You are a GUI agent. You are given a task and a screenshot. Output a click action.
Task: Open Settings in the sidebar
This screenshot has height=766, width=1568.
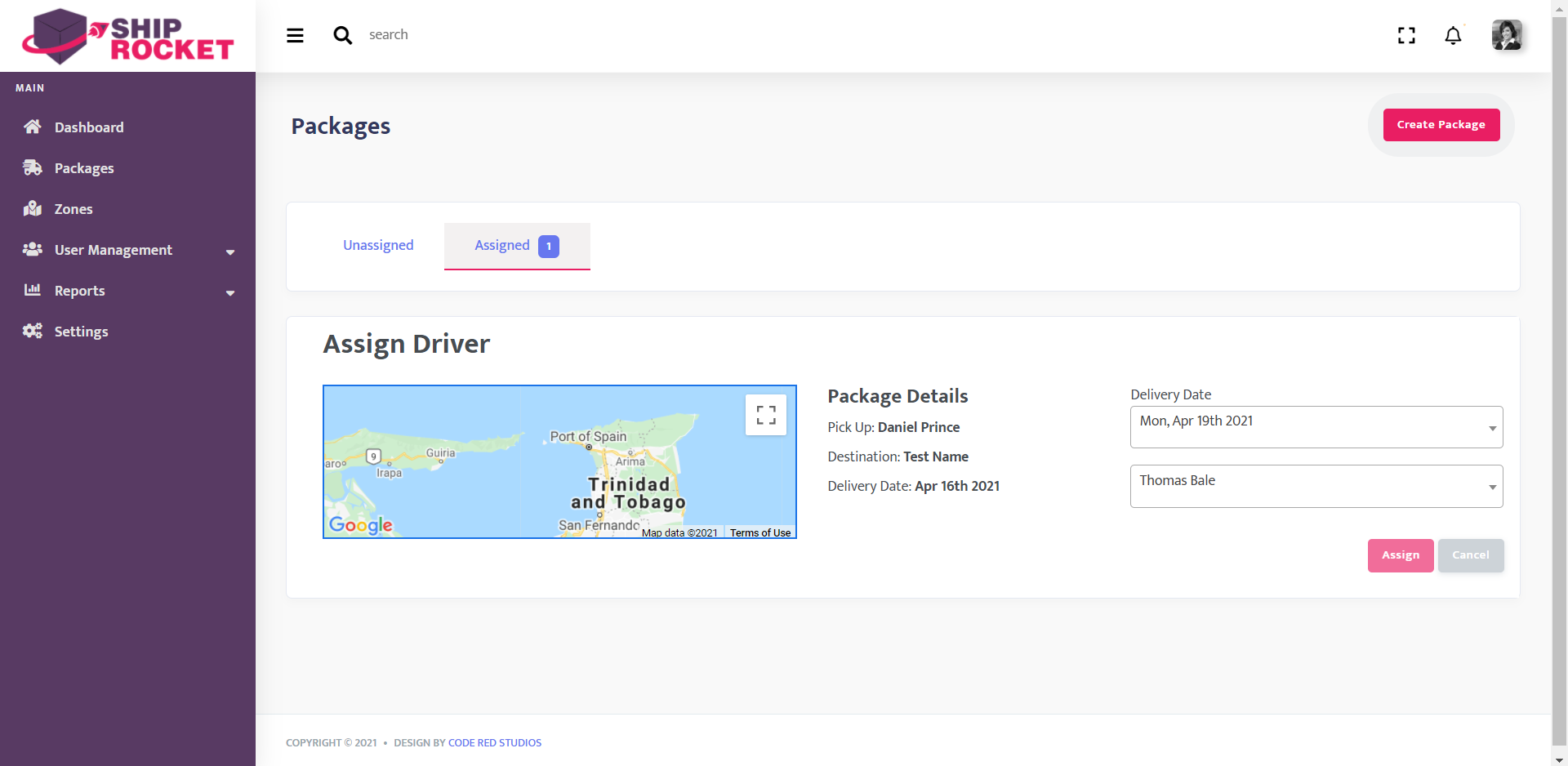click(81, 332)
